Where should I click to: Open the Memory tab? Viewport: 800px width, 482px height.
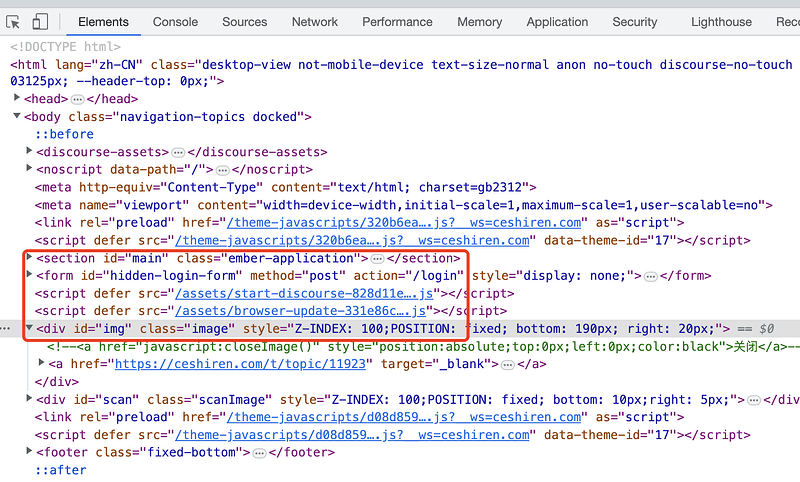click(479, 22)
